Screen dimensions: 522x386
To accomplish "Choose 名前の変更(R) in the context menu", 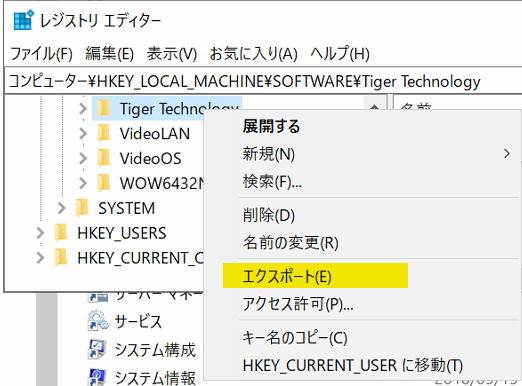I will tap(362, 243).
